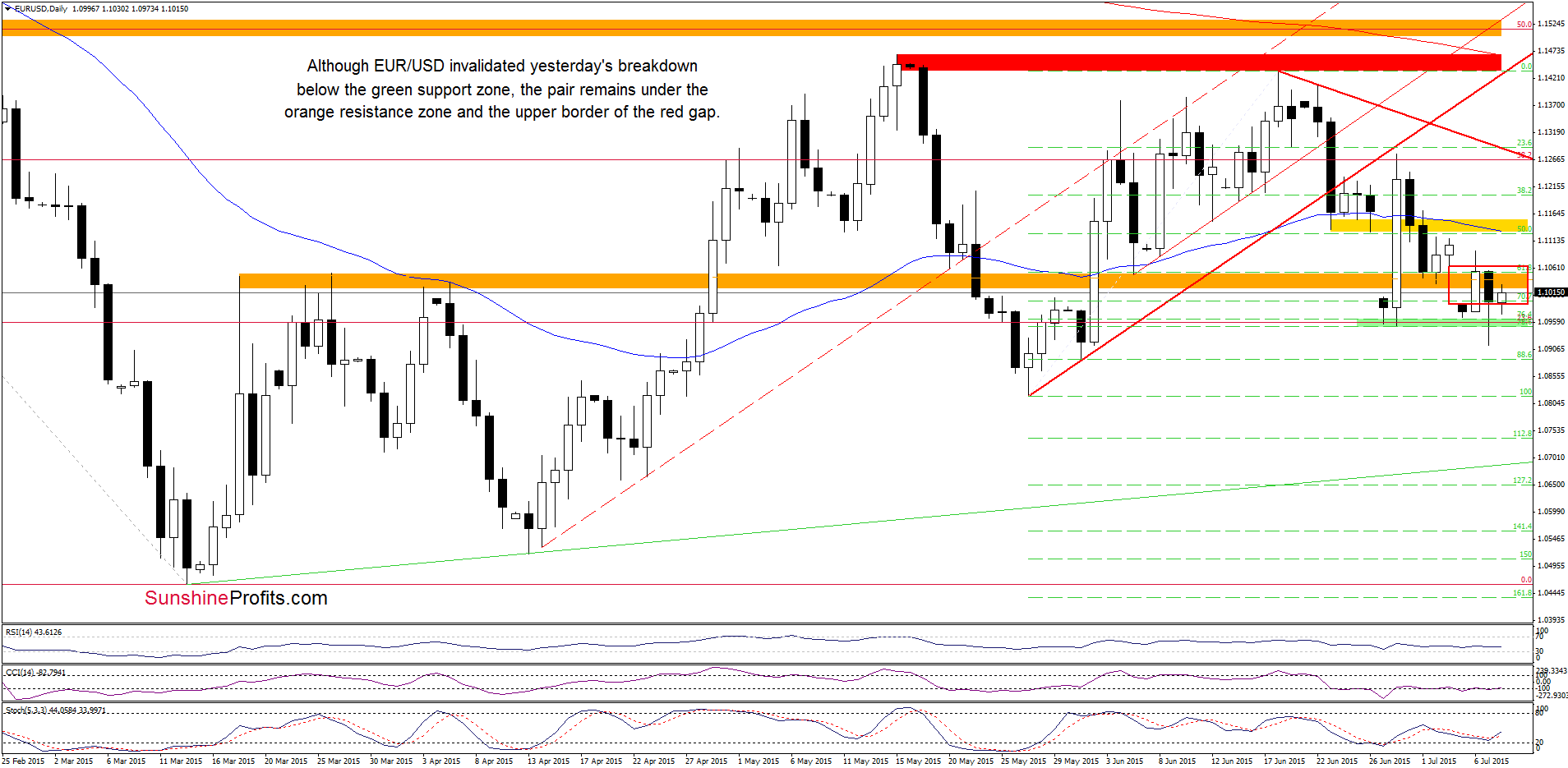Click the 1.14735 price axis label
1568x768 pixels.
pyautogui.click(x=1551, y=51)
